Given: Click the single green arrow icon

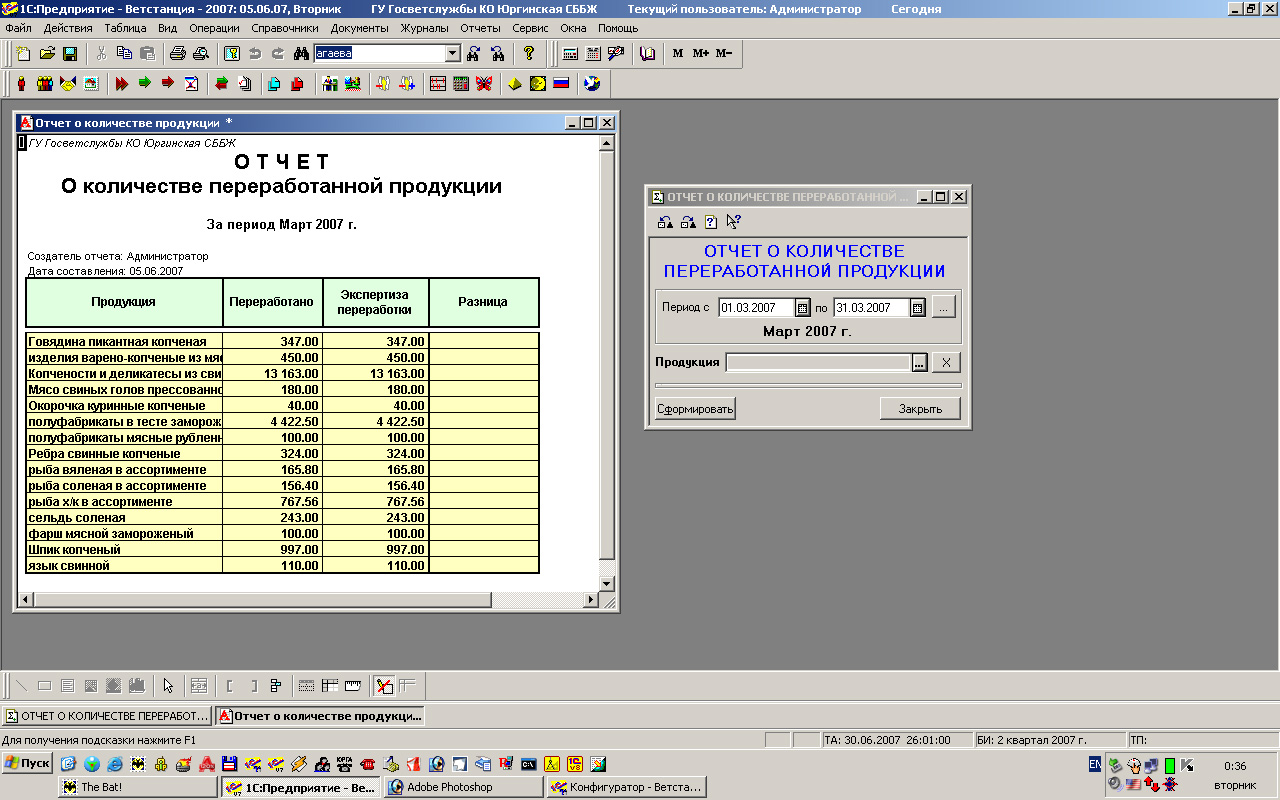Looking at the screenshot, I should tap(145, 84).
